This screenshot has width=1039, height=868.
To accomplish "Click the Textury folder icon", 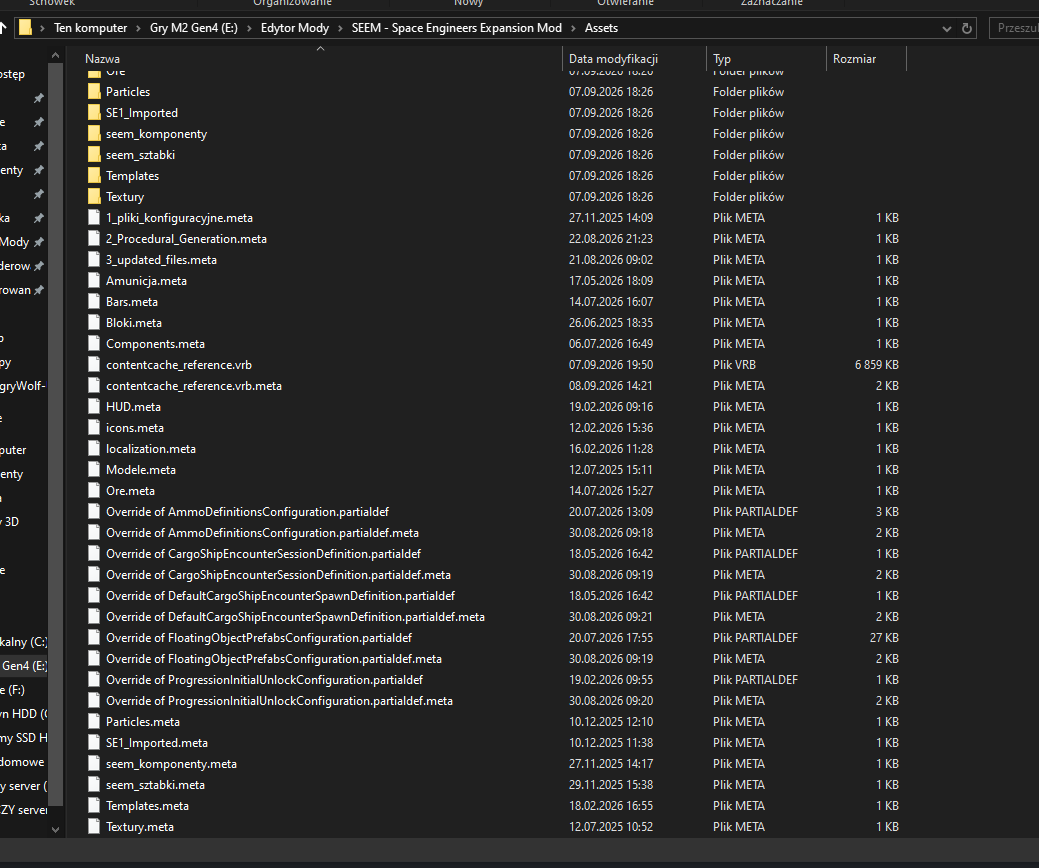I will click(x=94, y=197).
